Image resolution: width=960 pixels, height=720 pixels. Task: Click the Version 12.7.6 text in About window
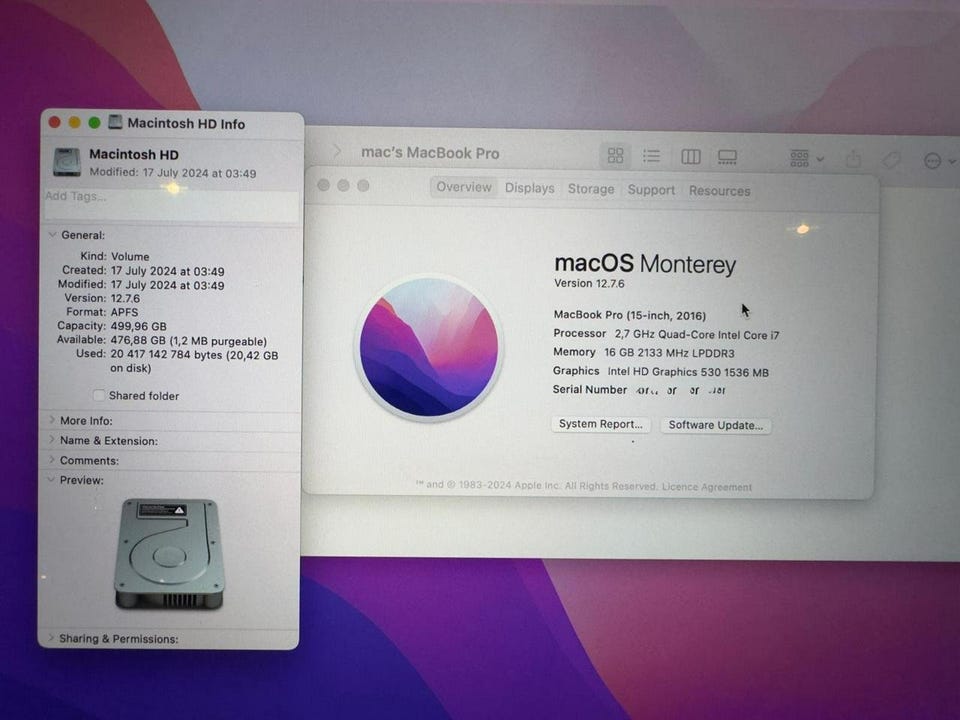tap(589, 283)
